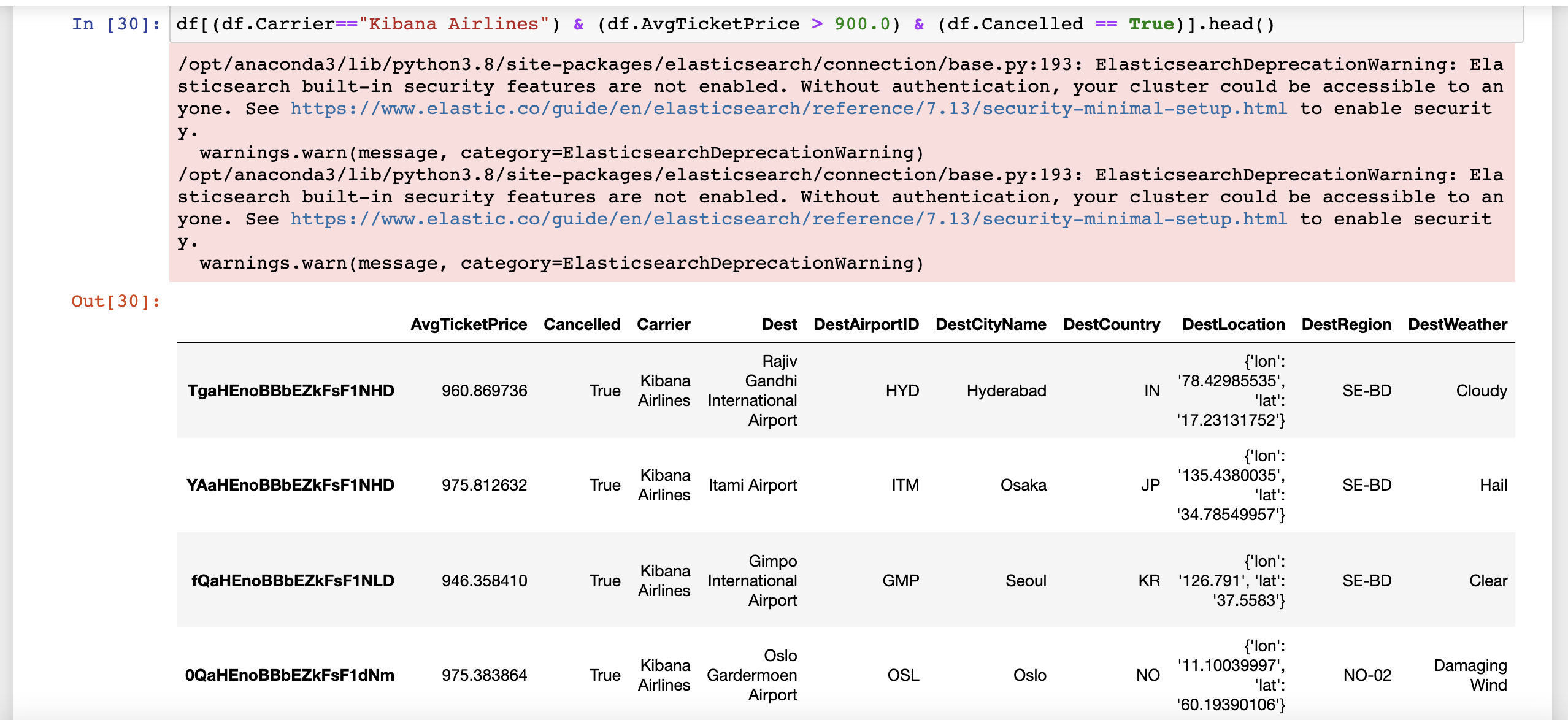This screenshot has width=1568, height=720.
Task: Select the DestCityName column header
Action: pyautogui.click(x=992, y=324)
